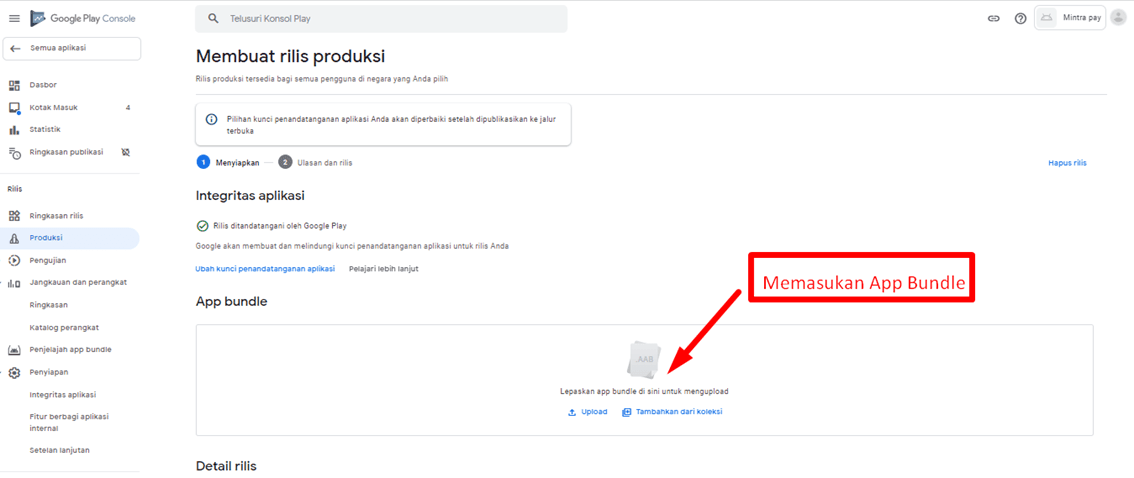Screen dimensions: 1134x478
Task: Click the Ringkasan publikasi clock icon
Action: [x=14, y=153]
